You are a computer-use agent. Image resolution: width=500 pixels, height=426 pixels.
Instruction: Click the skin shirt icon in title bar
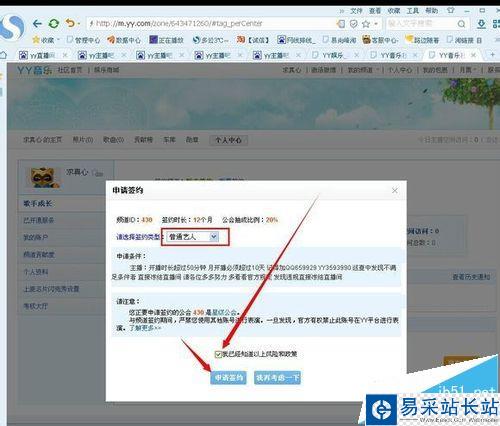451,10
